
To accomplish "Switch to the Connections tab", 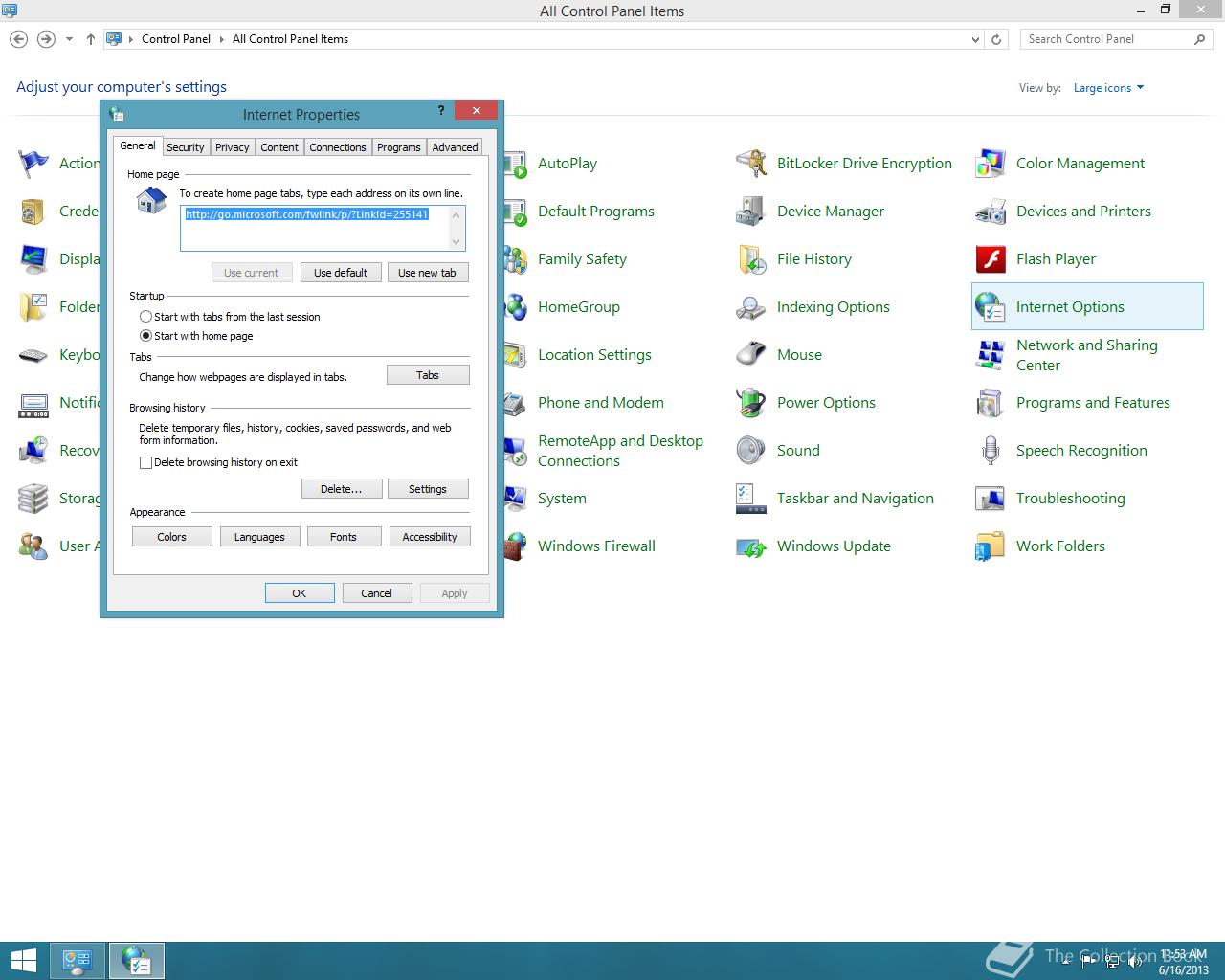I will tap(337, 147).
